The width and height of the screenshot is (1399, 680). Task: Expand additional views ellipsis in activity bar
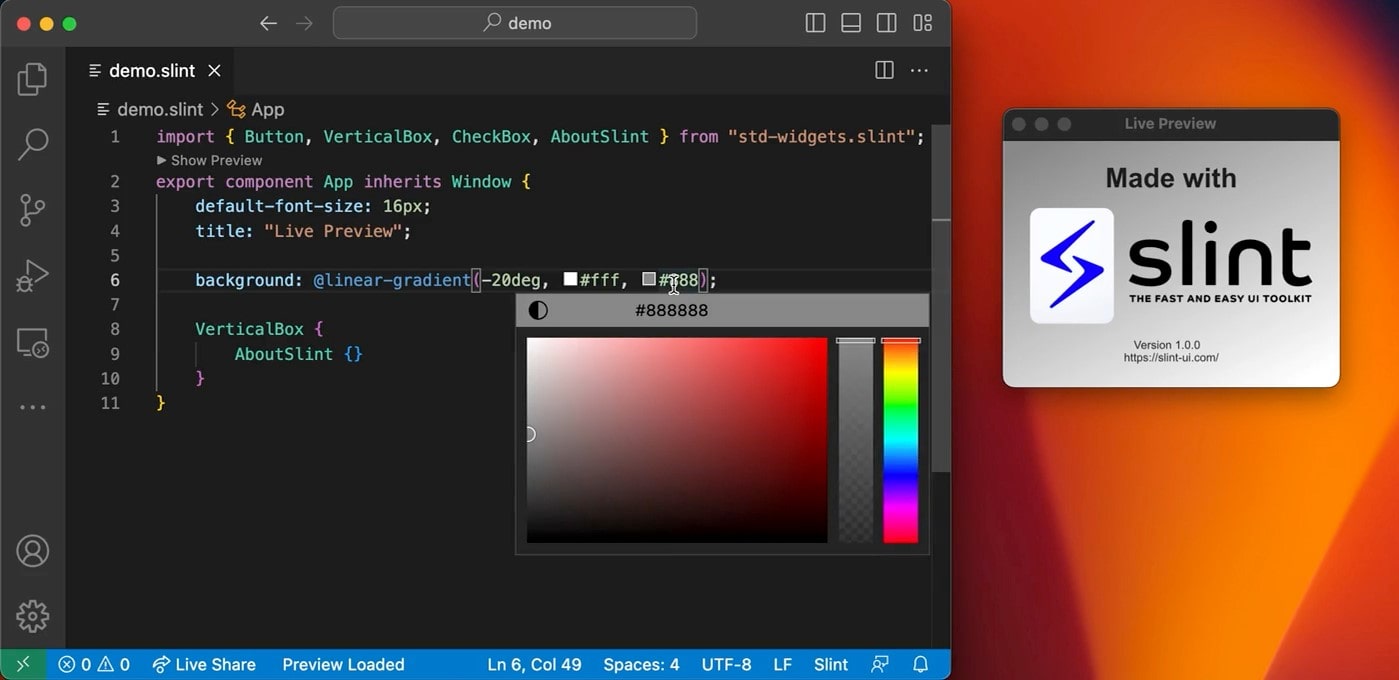(x=33, y=408)
